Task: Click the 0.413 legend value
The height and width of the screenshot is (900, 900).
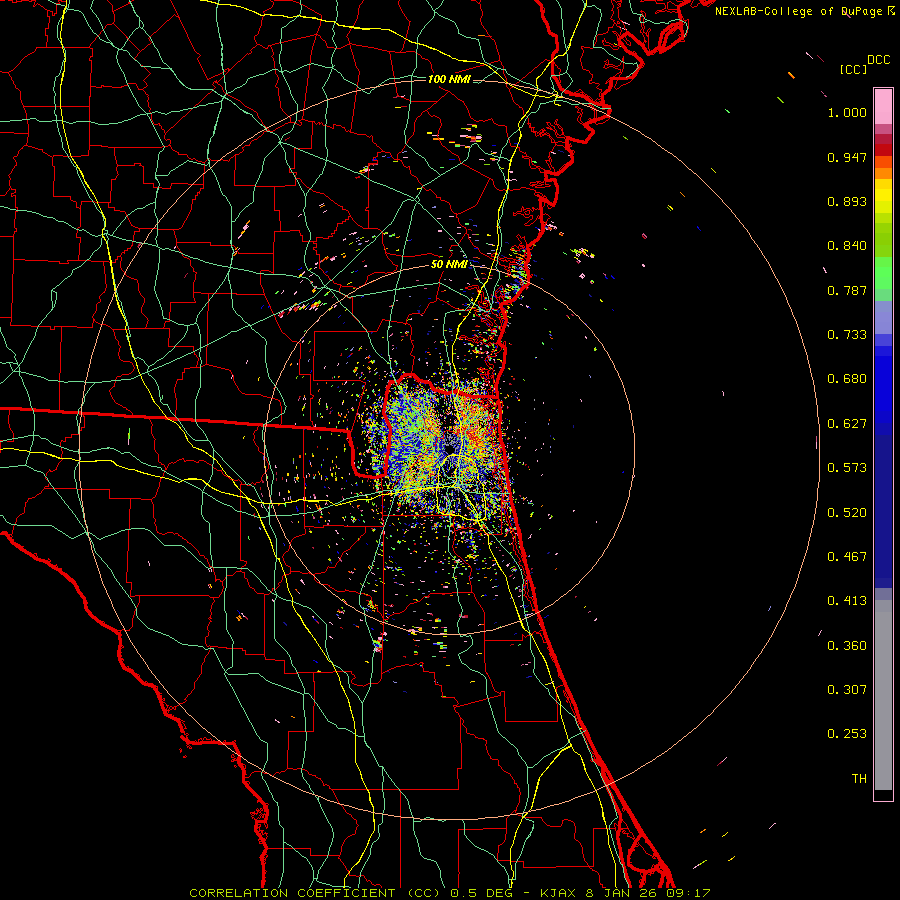Action: point(847,601)
